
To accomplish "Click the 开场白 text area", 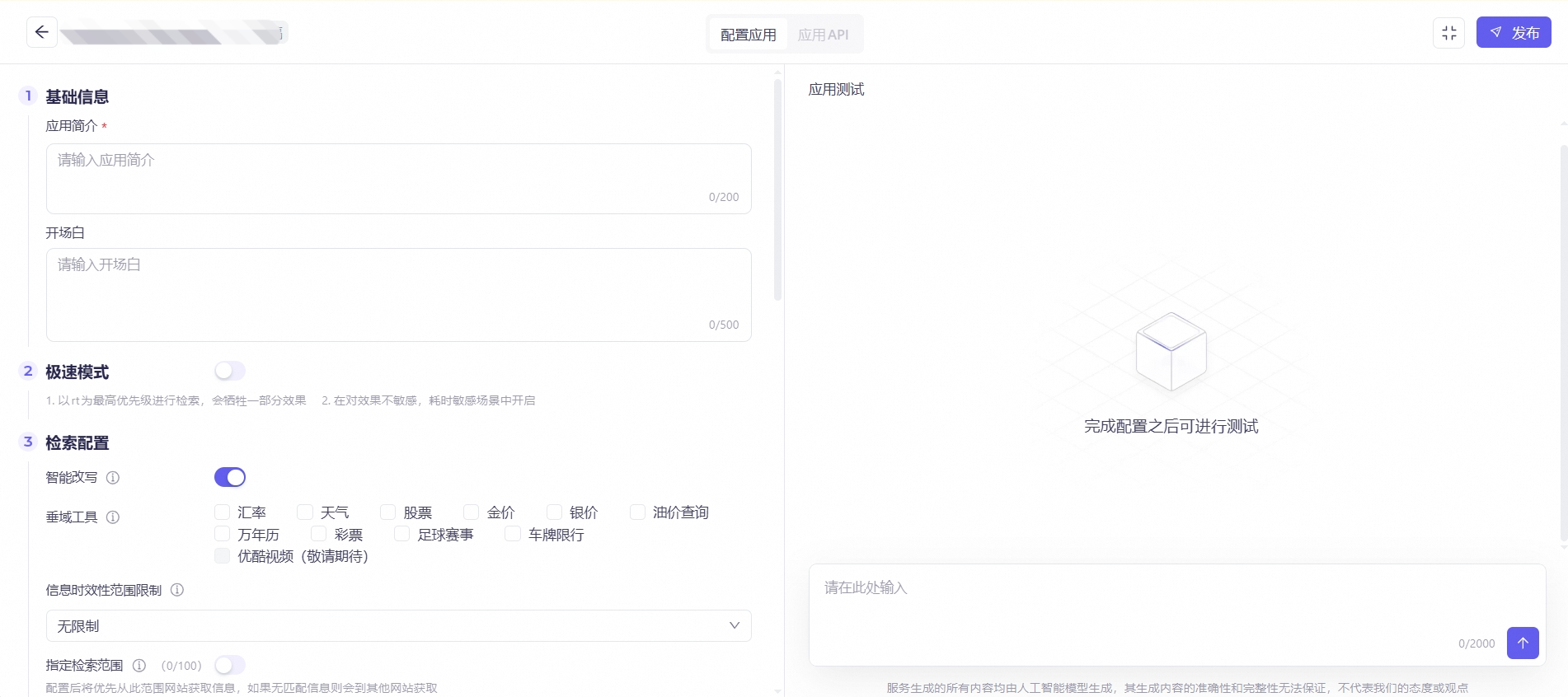I will click(399, 295).
